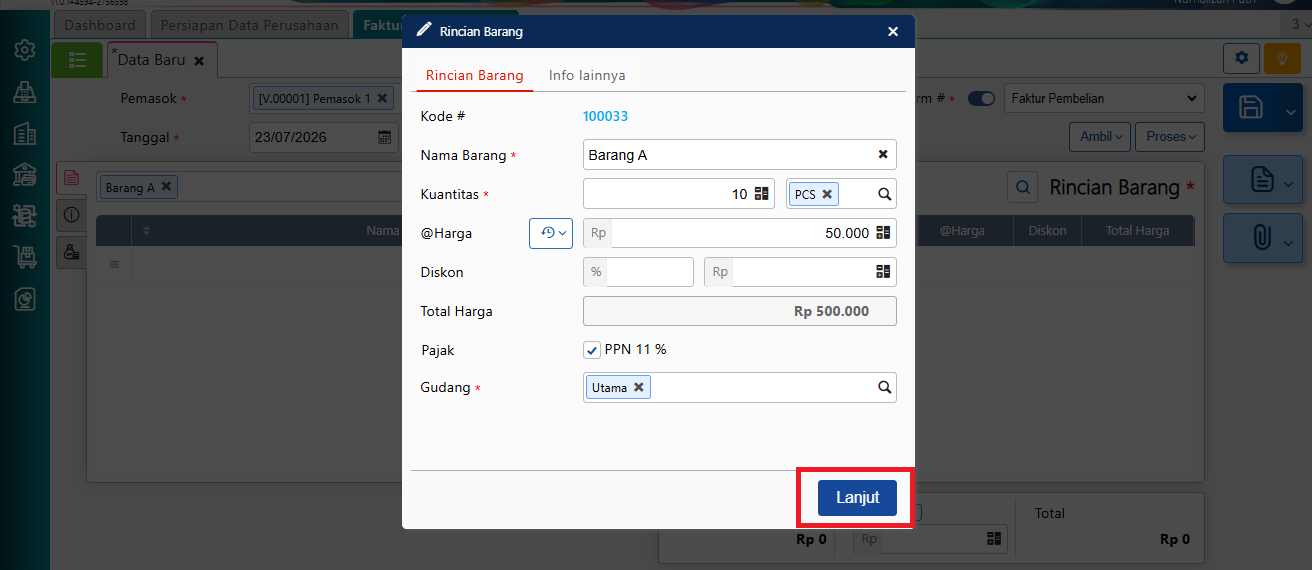Screen dimensions: 1312x570
Task: Remove Barang A tag in background search
Action: pos(166,186)
